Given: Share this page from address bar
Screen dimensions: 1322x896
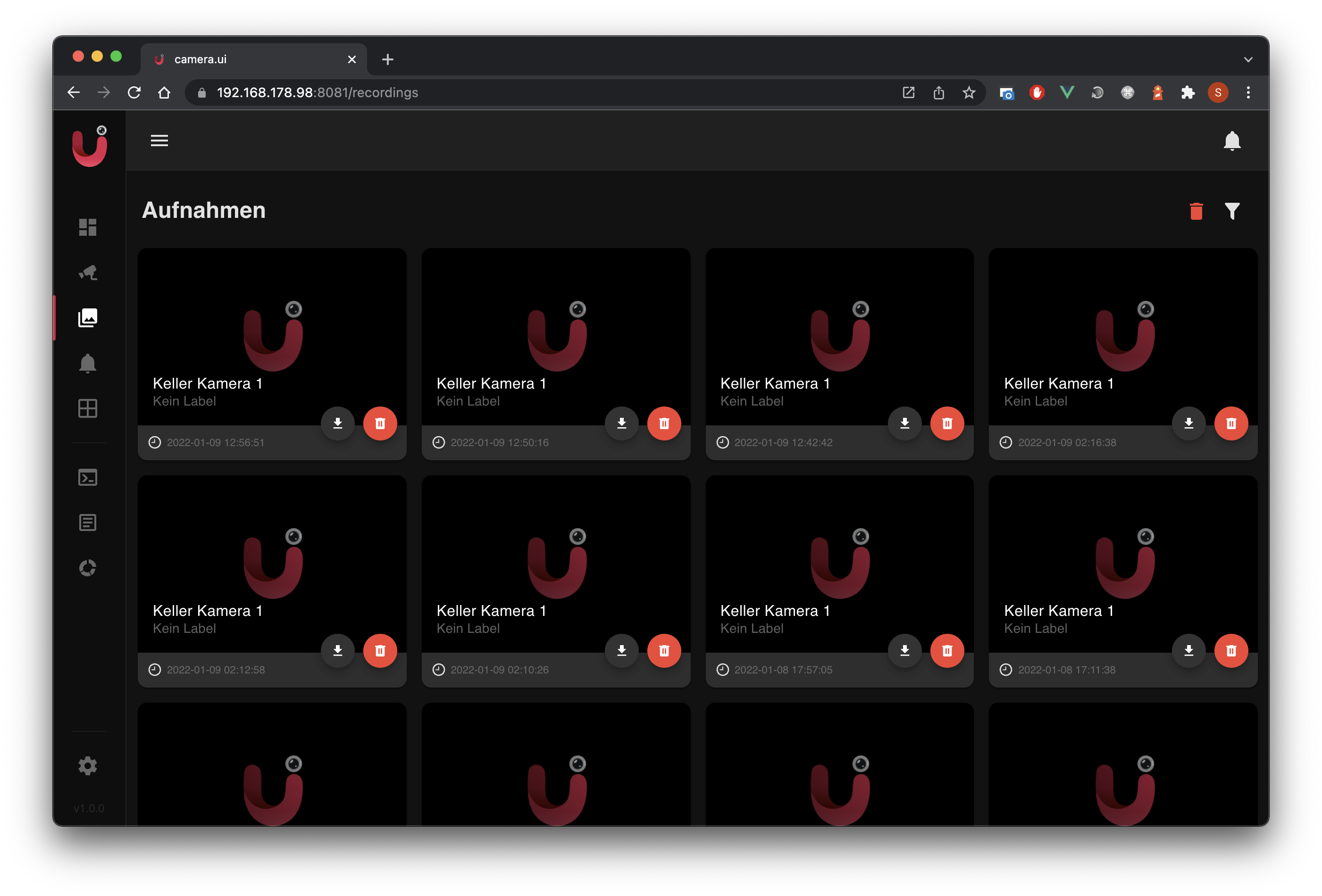Looking at the screenshot, I should [x=938, y=92].
